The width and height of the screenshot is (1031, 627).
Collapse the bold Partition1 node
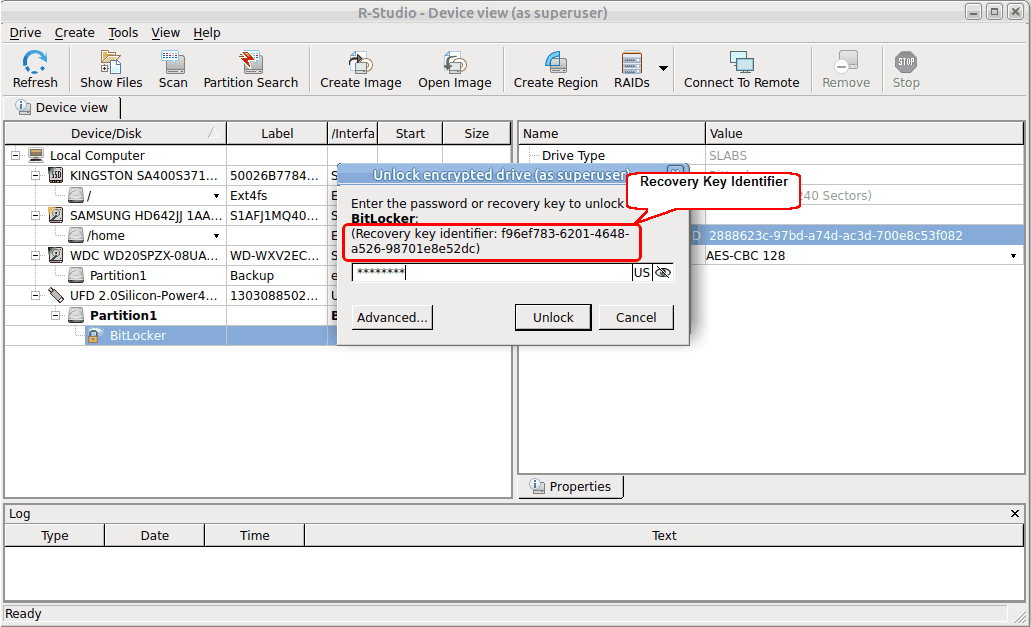click(56, 315)
